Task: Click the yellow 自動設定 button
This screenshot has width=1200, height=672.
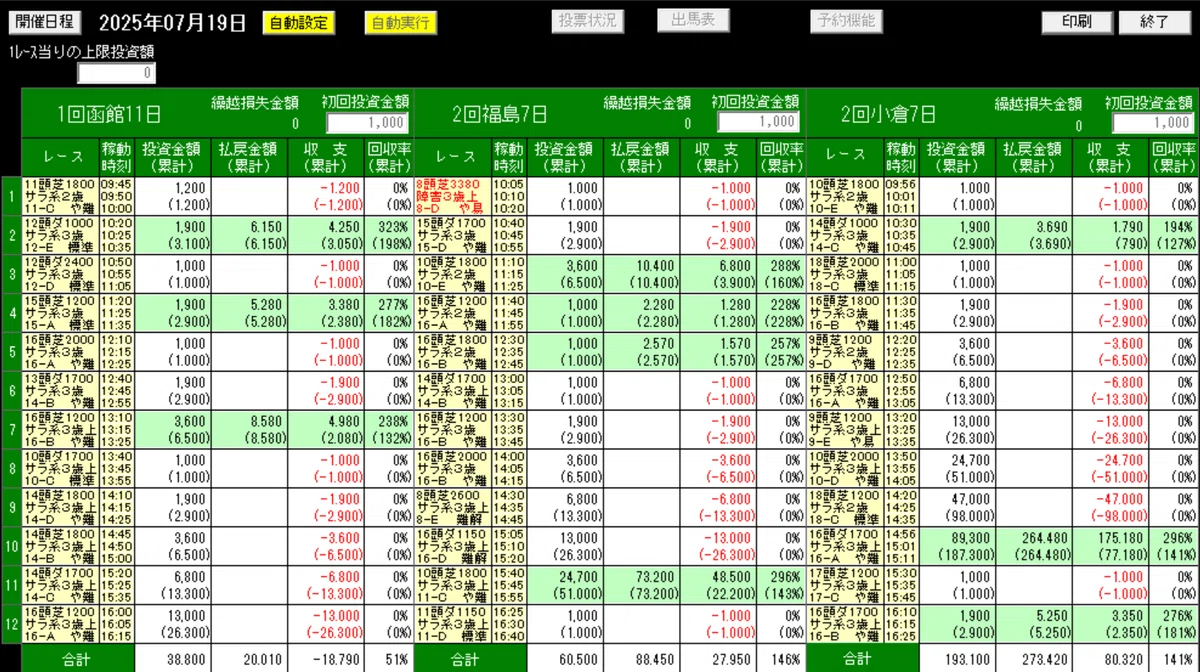Action: 299,22
